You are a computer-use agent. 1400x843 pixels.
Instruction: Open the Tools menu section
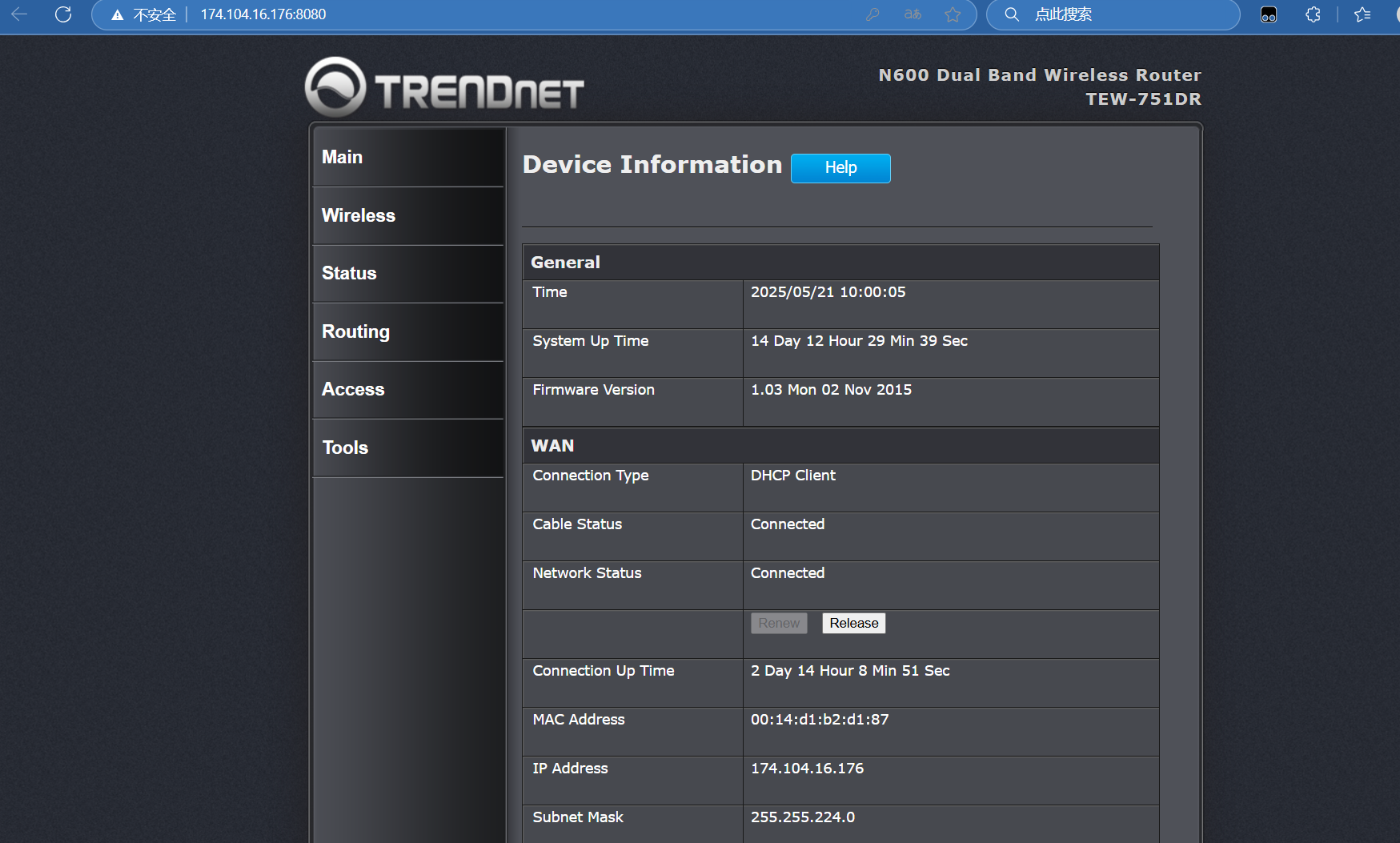click(408, 448)
